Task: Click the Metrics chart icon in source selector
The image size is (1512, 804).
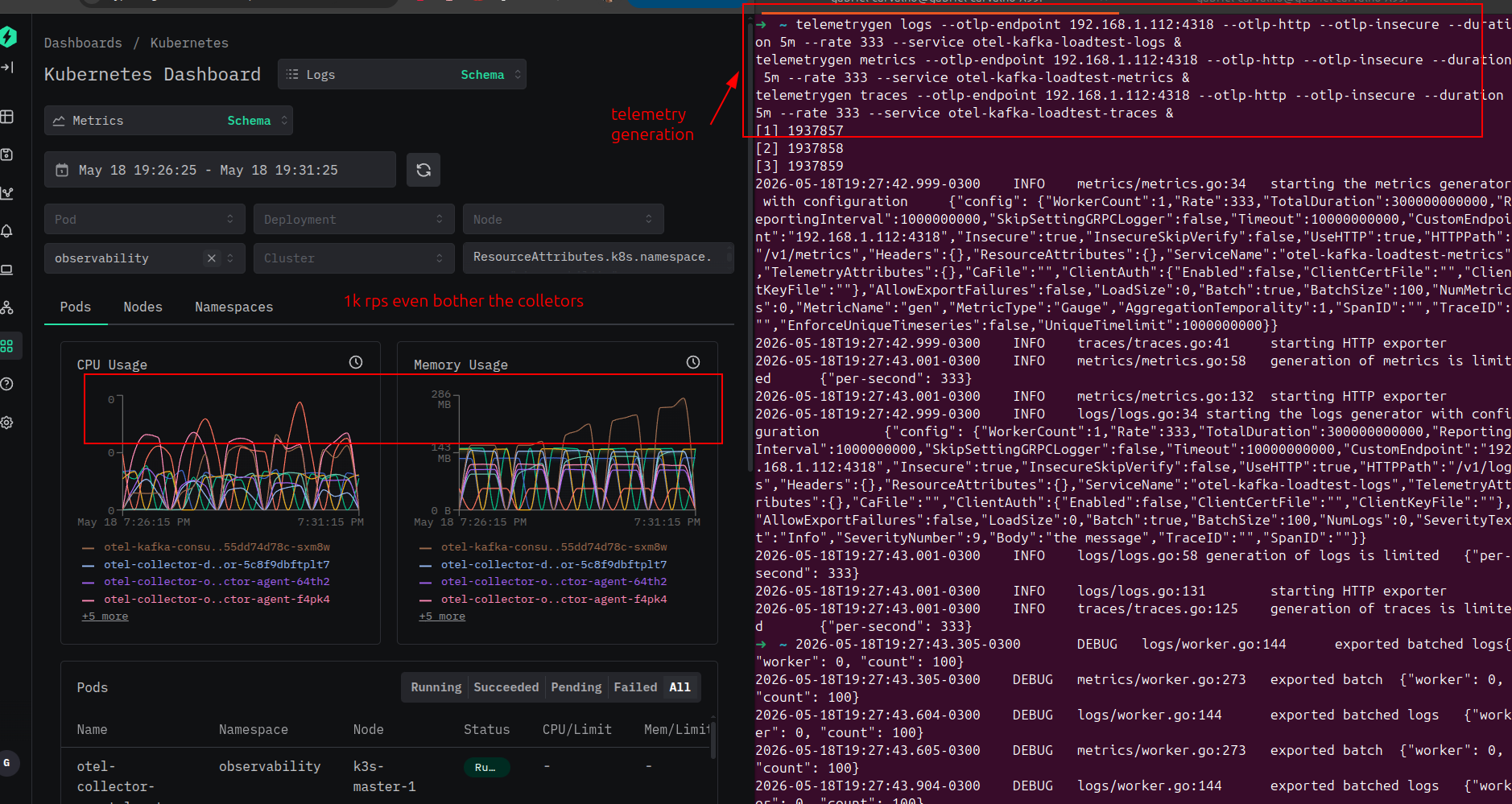Action: pyautogui.click(x=59, y=121)
